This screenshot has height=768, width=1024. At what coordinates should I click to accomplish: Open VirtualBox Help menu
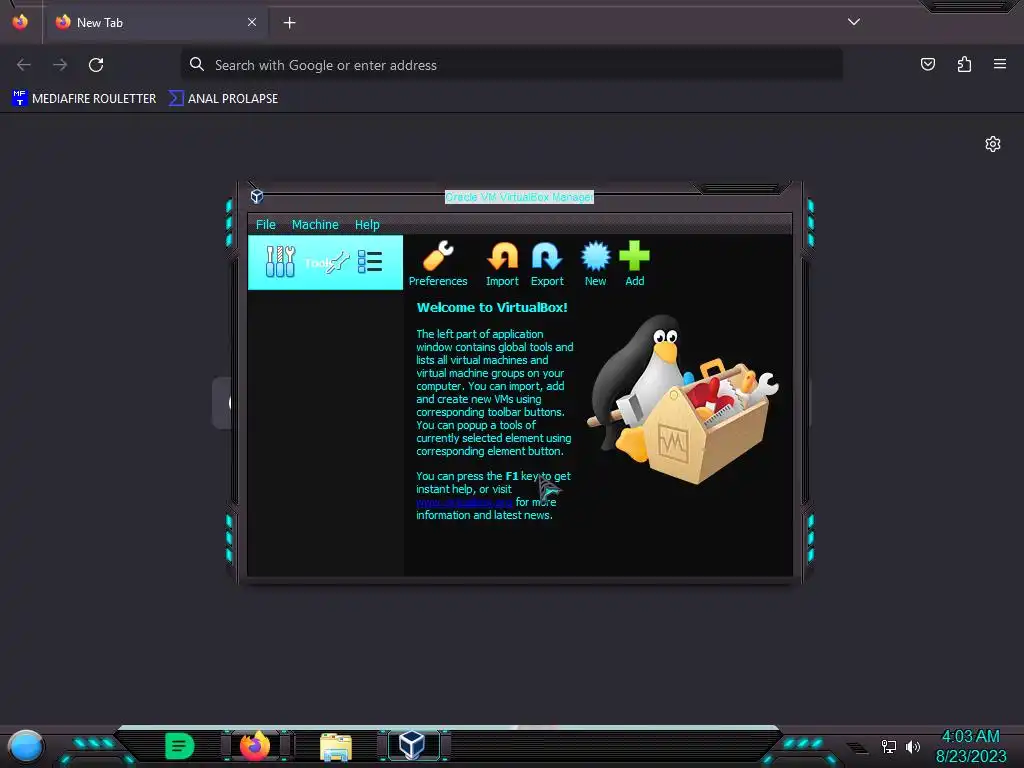tap(367, 225)
